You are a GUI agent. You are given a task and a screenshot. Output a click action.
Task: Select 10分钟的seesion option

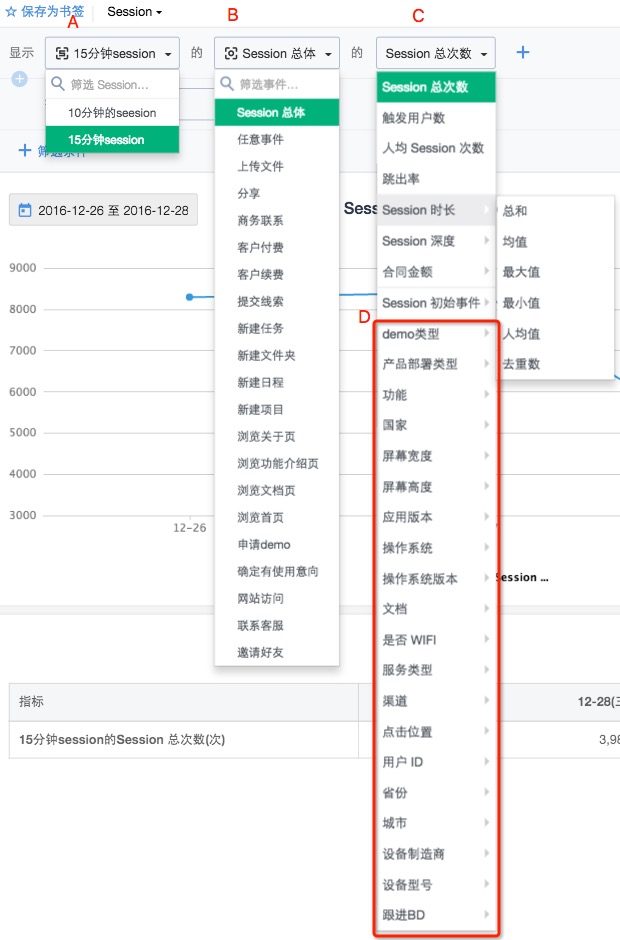click(112, 113)
